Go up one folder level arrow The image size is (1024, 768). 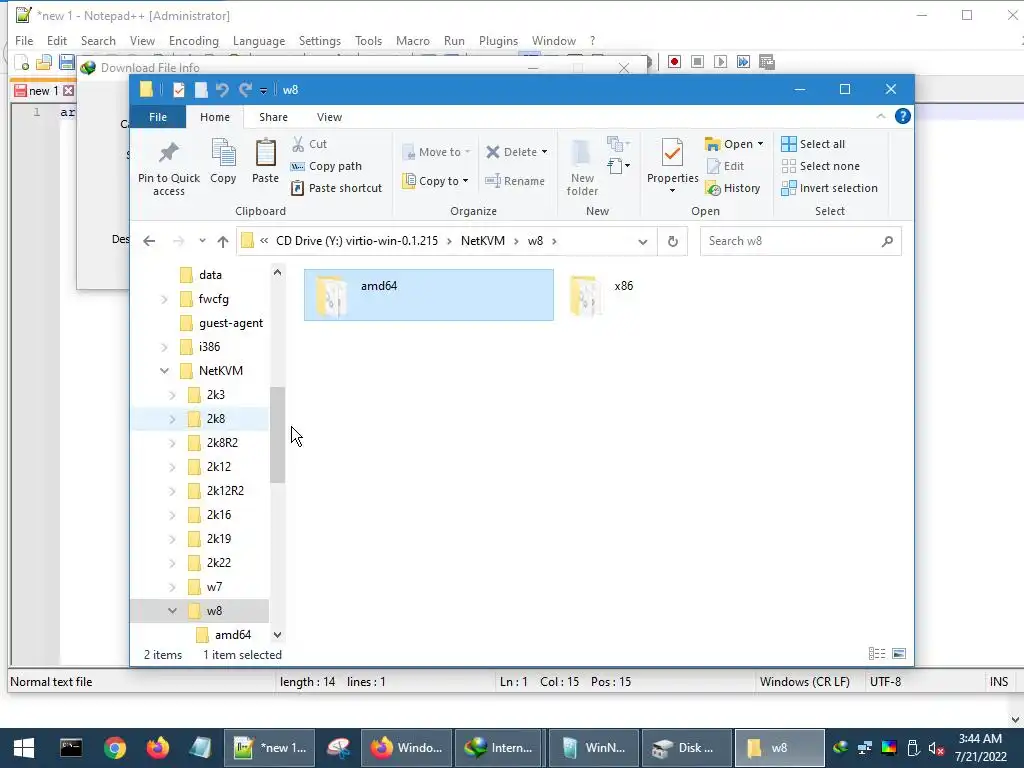pyautogui.click(x=223, y=242)
